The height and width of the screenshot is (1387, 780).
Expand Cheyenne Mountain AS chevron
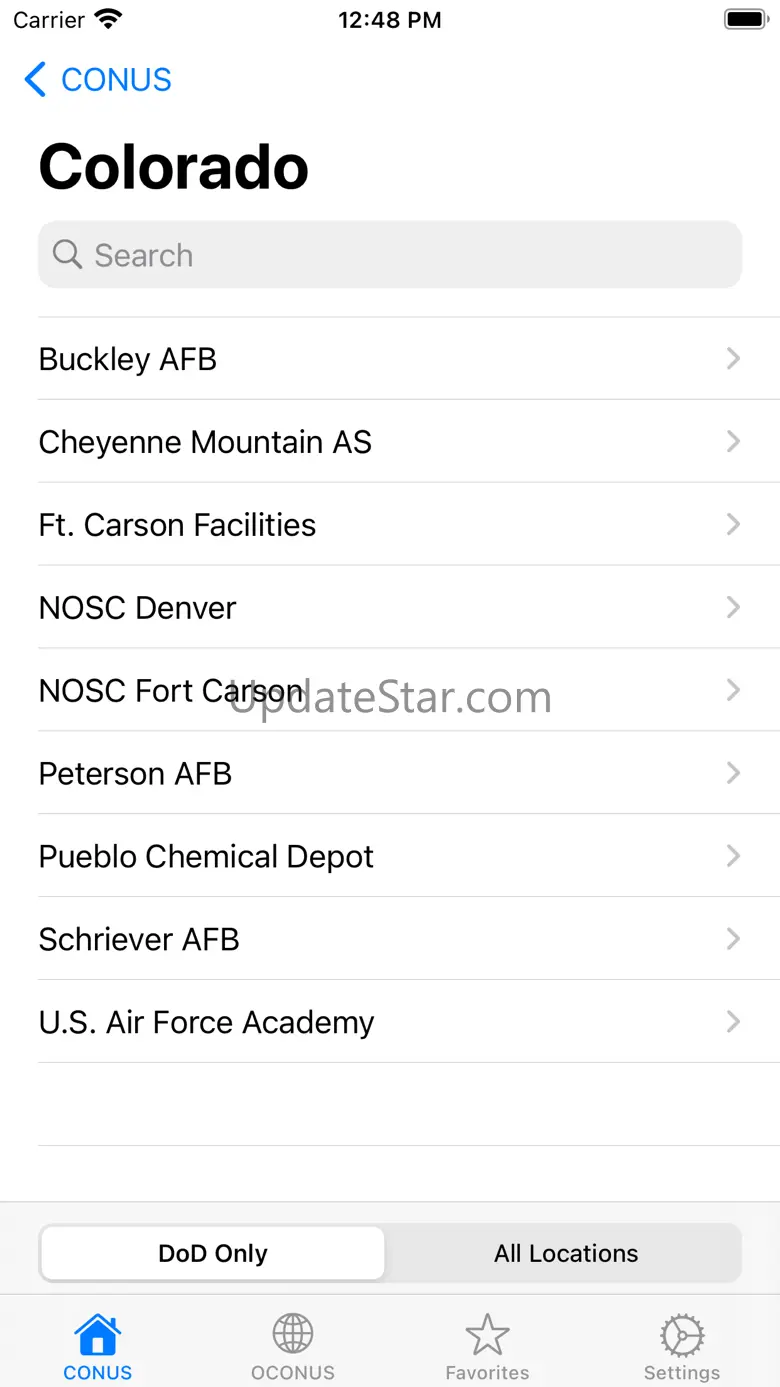(x=733, y=442)
